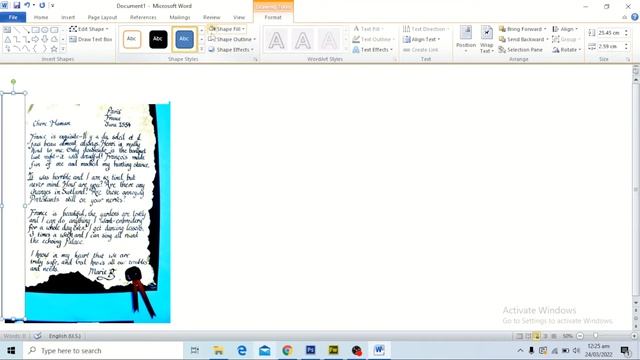Click the Wrap Text button
Viewport: 640px width, 360px height.
(487, 39)
